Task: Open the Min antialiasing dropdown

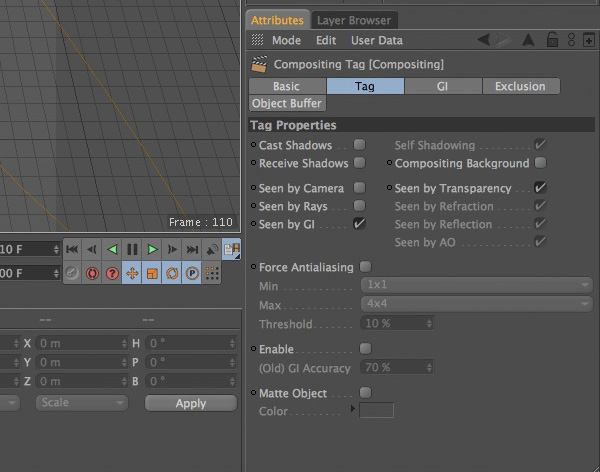Action: (476, 285)
